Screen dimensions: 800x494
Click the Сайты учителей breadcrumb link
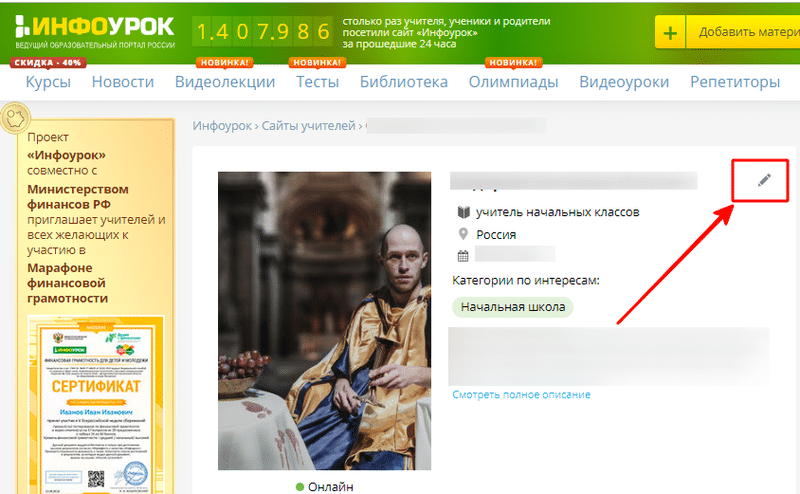pyautogui.click(x=308, y=126)
